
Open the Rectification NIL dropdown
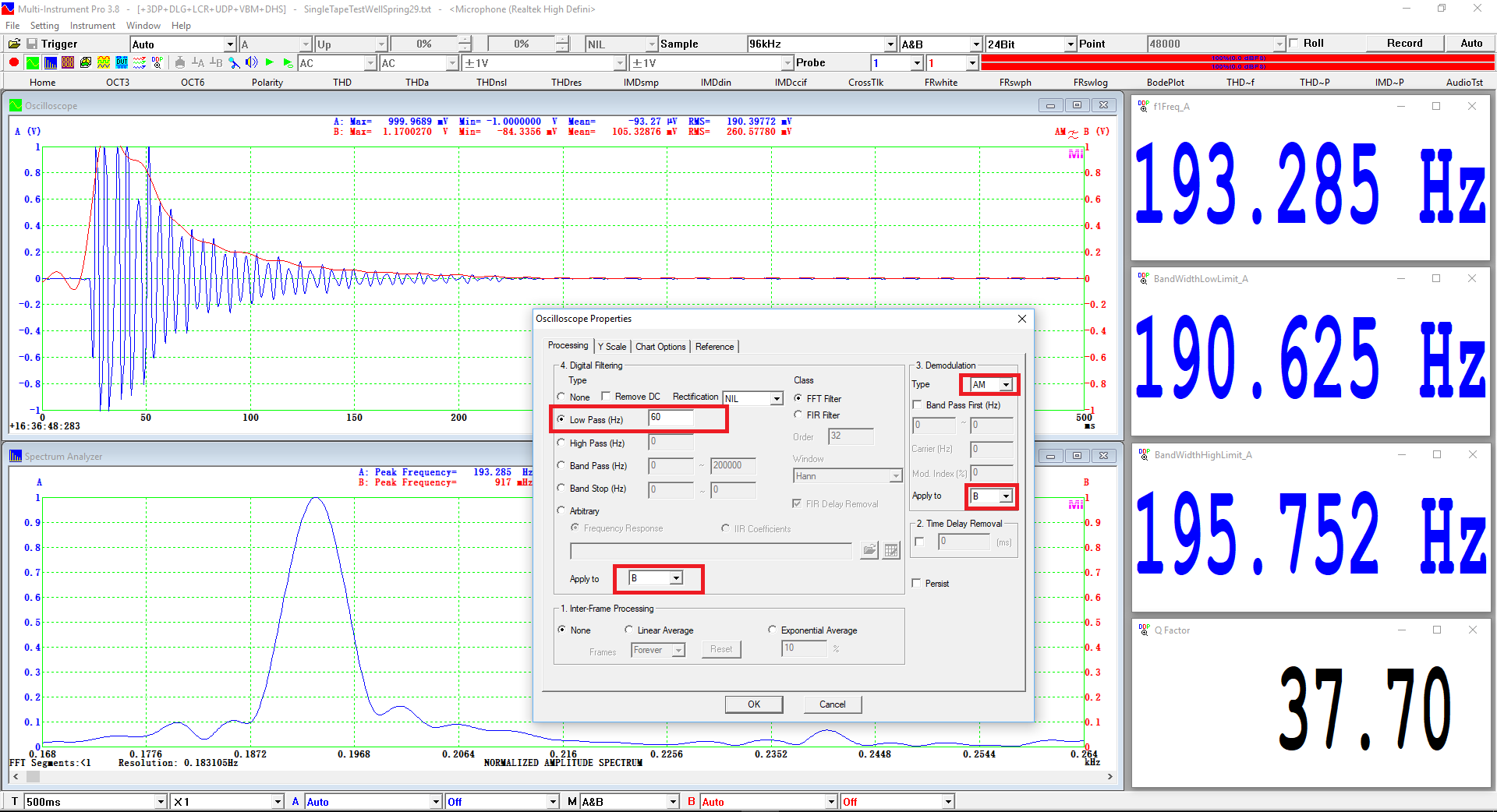(777, 399)
